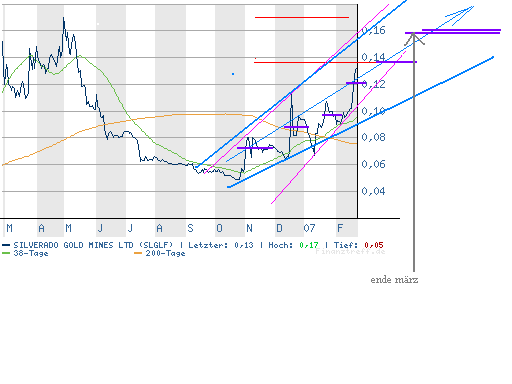The image size is (512, 384).
Task: Click the orange legend swatch for 200-Tage
Action: click(x=138, y=253)
